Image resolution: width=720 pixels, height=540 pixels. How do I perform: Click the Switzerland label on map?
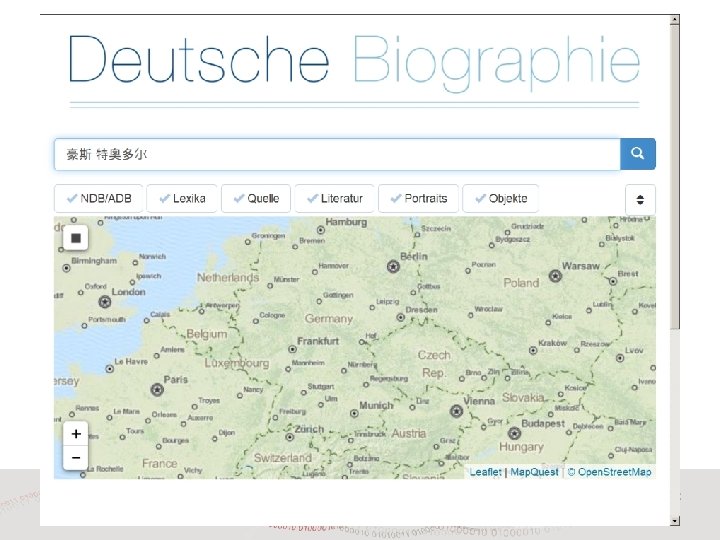coord(283,458)
